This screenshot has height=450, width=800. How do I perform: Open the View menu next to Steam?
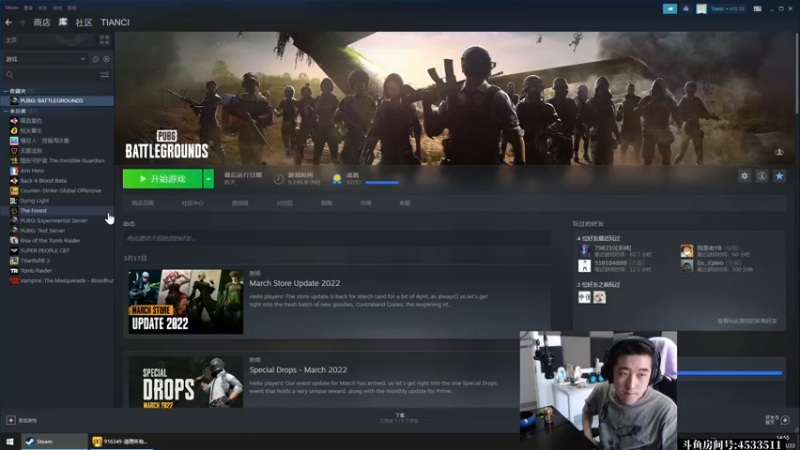[28, 8]
